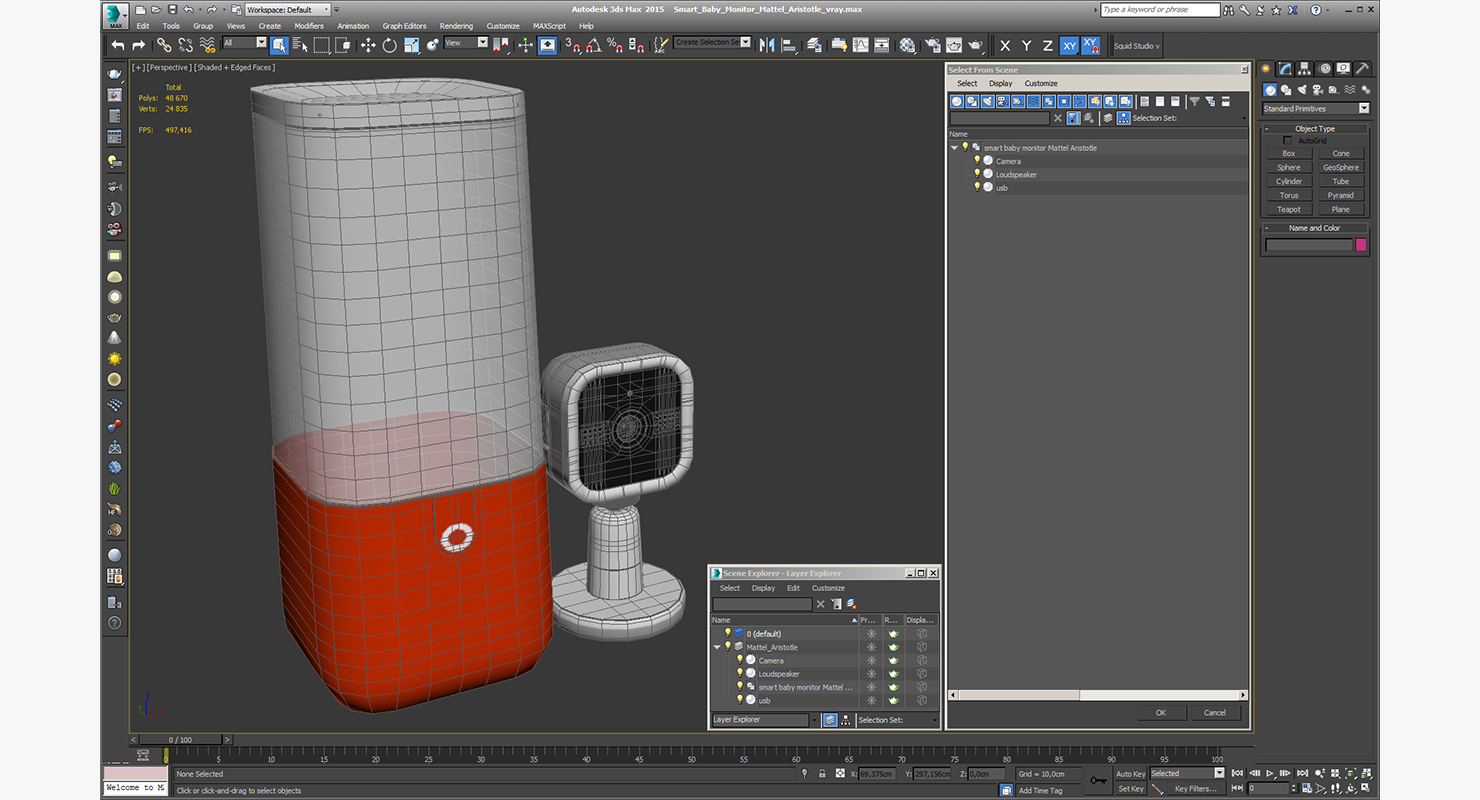Toggle Display Cameras filter in Select From Scene
The image size is (1480, 800).
(1003, 101)
